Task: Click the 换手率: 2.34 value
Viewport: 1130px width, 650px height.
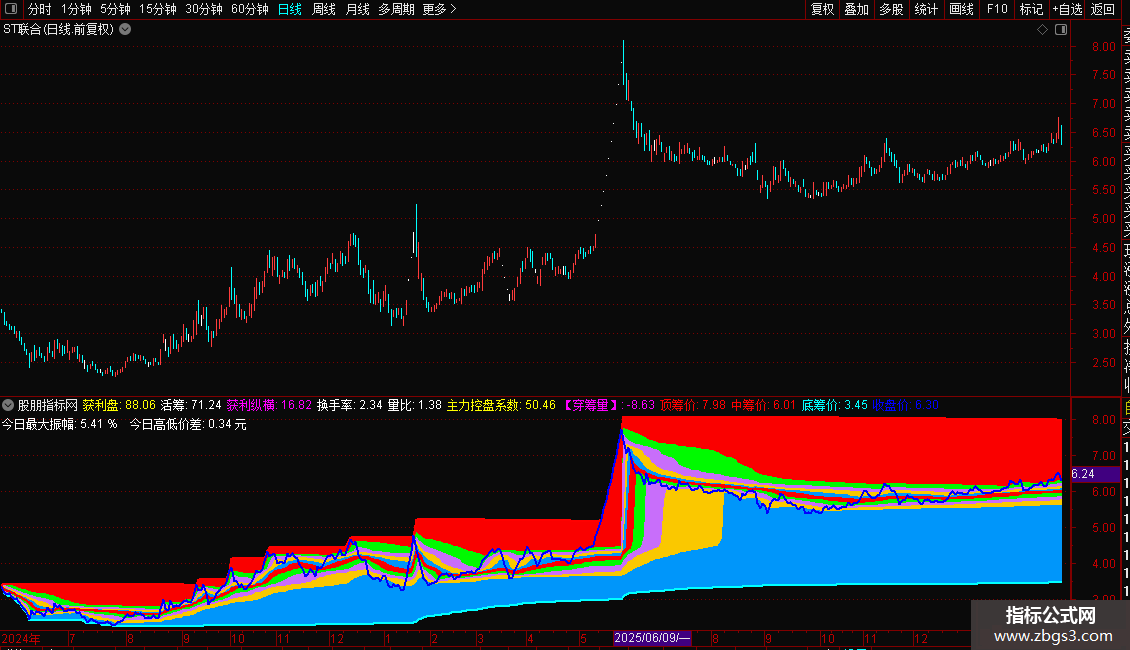Action: [x=350, y=405]
